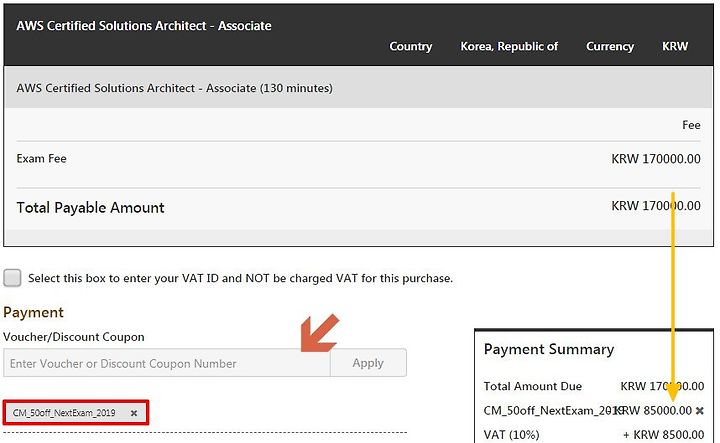The image size is (720, 443).
Task: Click the VAT ID exemption checkbox label text
Action: 241,278
